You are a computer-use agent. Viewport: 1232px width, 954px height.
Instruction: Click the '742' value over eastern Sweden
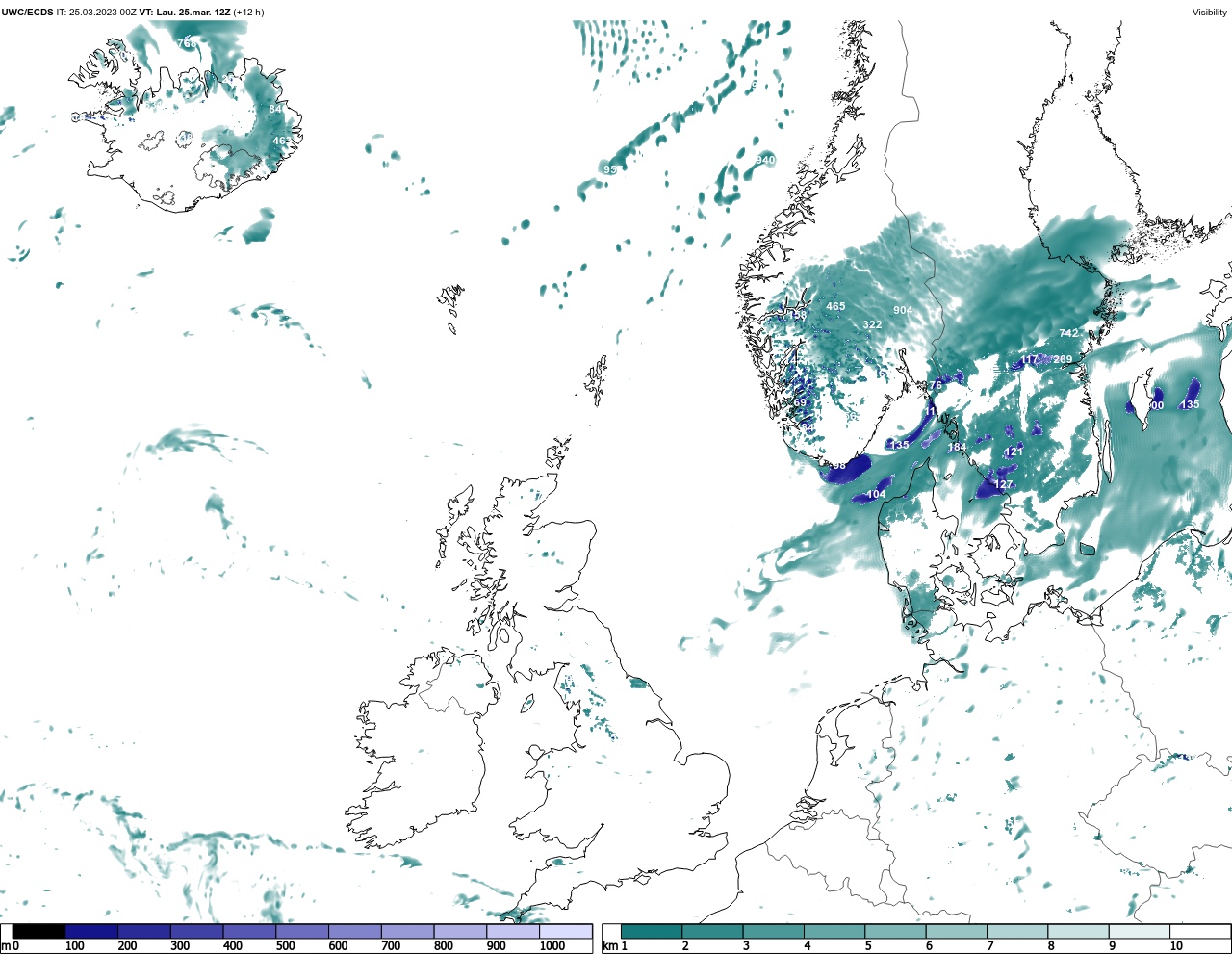pyautogui.click(x=1068, y=333)
